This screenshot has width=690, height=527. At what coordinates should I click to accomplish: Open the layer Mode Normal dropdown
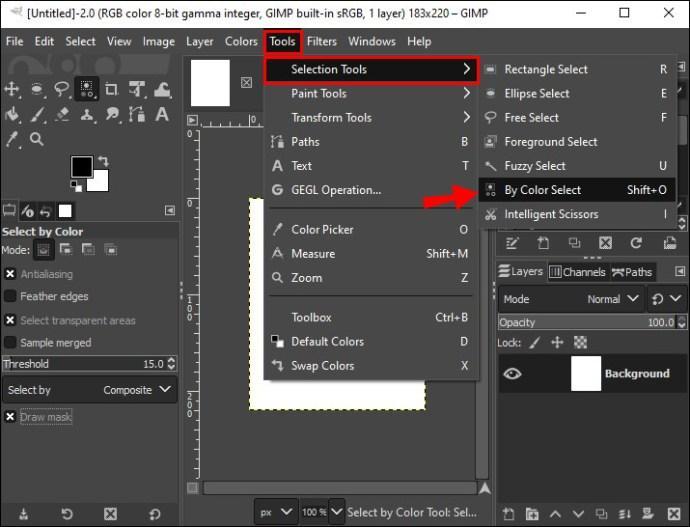(571, 299)
